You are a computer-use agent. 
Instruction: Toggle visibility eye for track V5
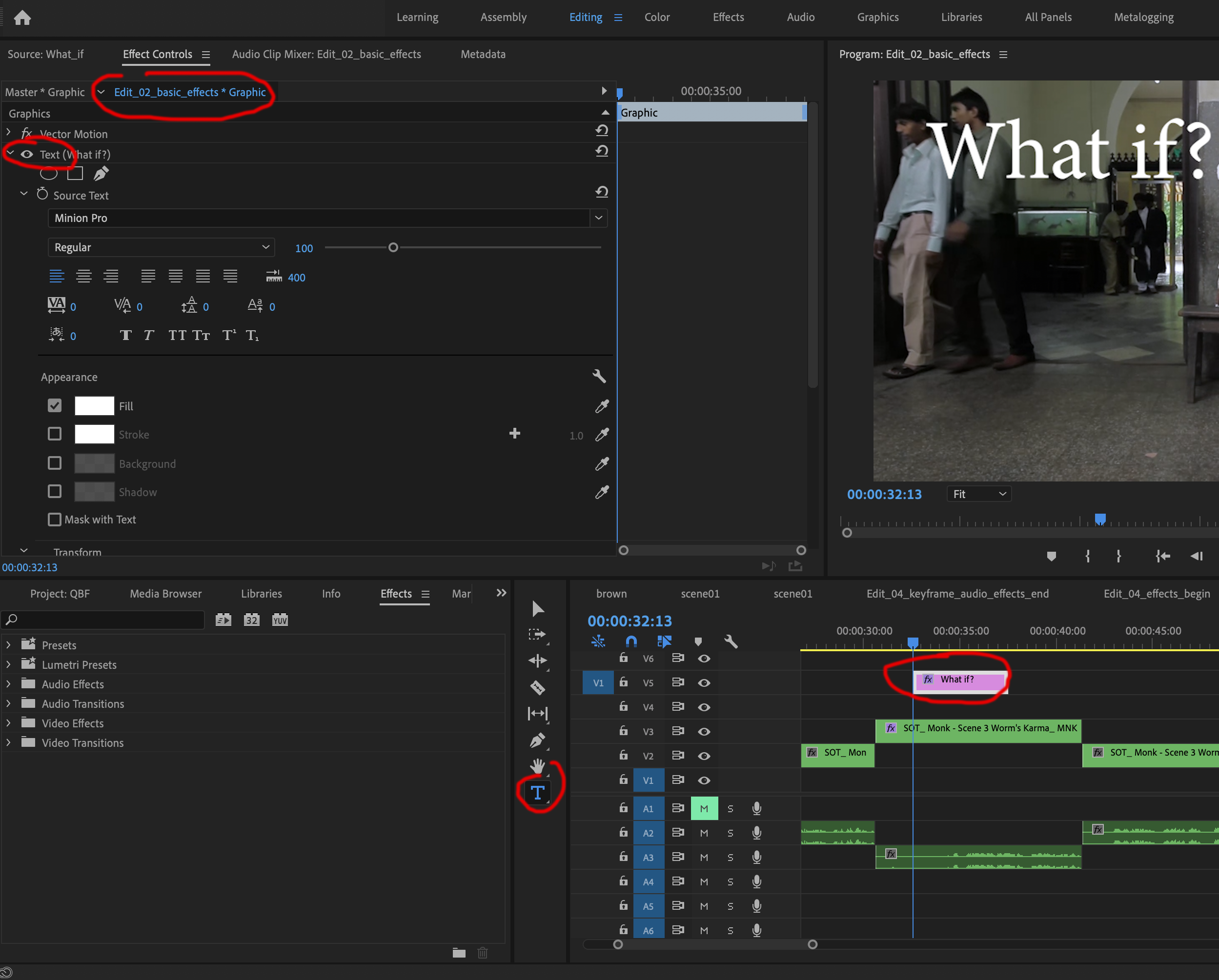(x=703, y=683)
